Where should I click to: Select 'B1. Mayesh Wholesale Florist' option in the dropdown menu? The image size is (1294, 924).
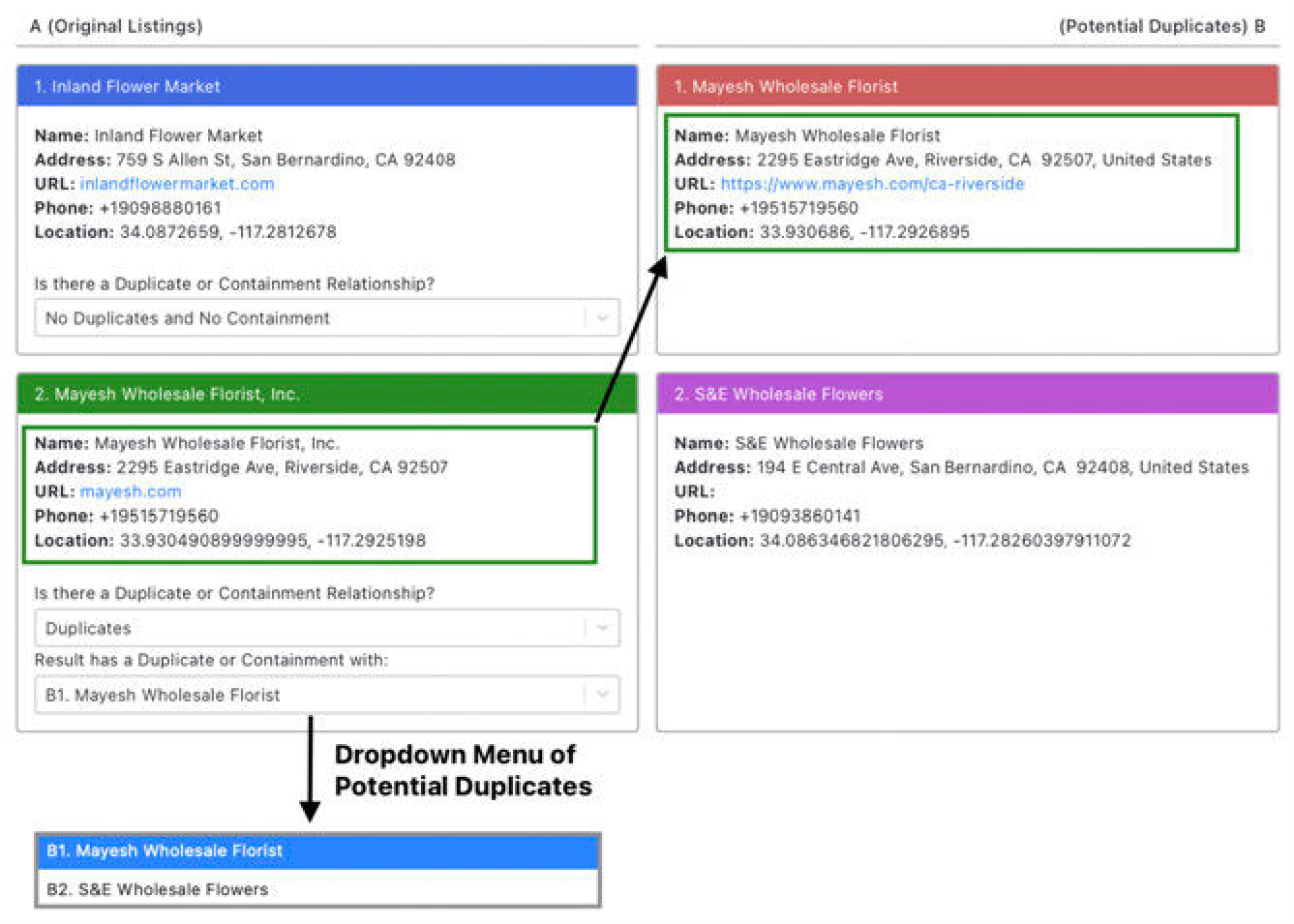317,850
